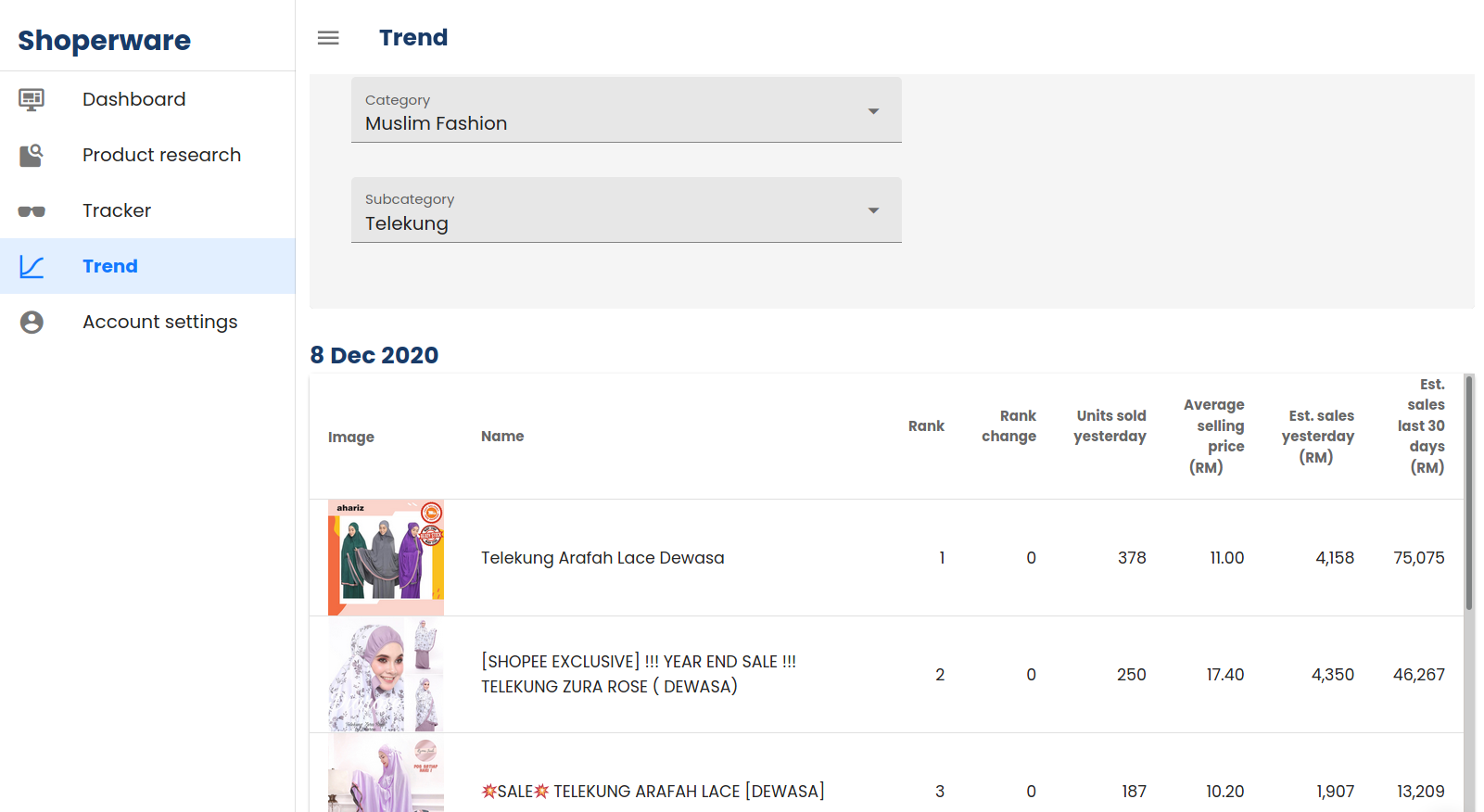The height and width of the screenshot is (812, 1484).
Task: Open Account settings in sidebar
Action: pyautogui.click(x=147, y=322)
